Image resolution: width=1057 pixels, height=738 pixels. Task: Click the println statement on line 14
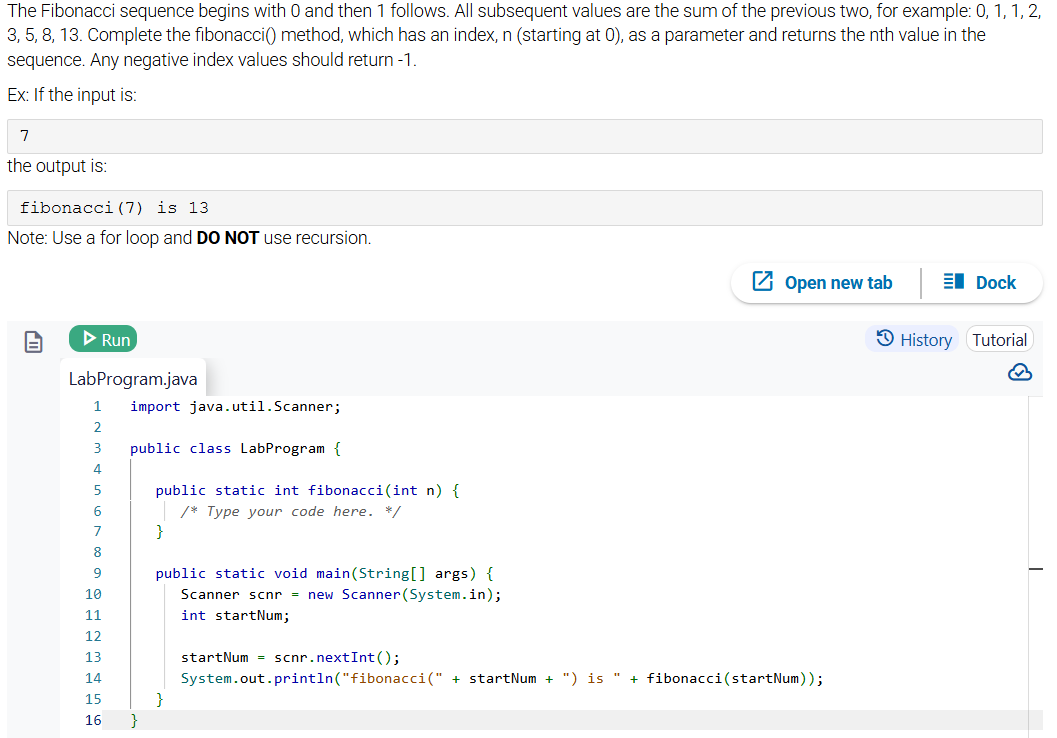(x=500, y=678)
